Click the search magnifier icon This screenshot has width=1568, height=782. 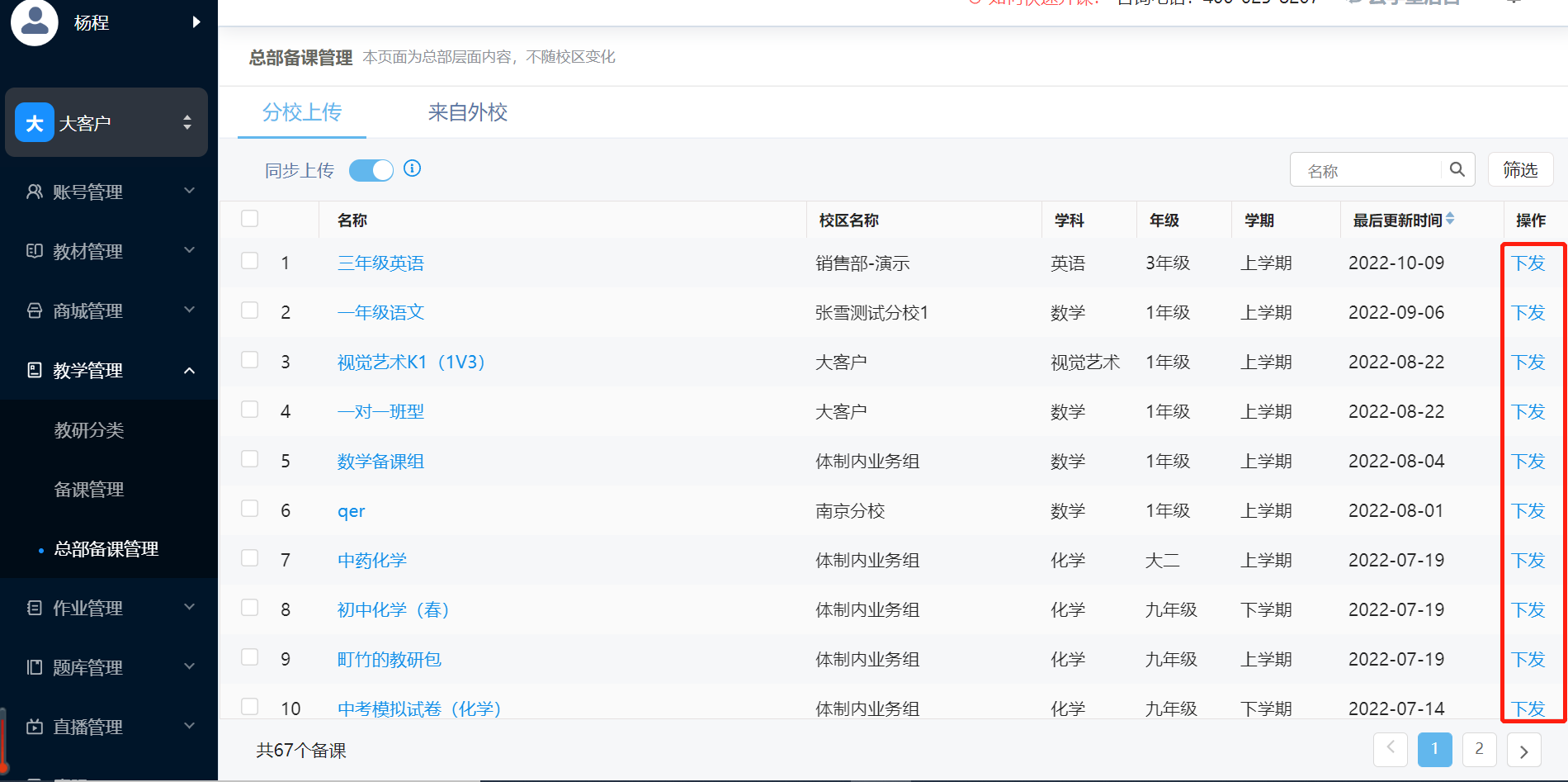(1457, 169)
